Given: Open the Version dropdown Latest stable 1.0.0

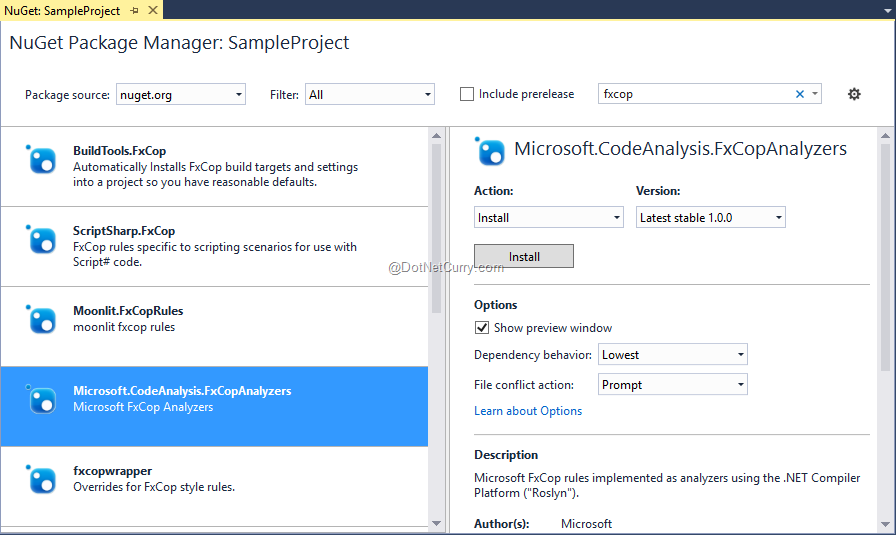Looking at the screenshot, I should click(x=710, y=217).
